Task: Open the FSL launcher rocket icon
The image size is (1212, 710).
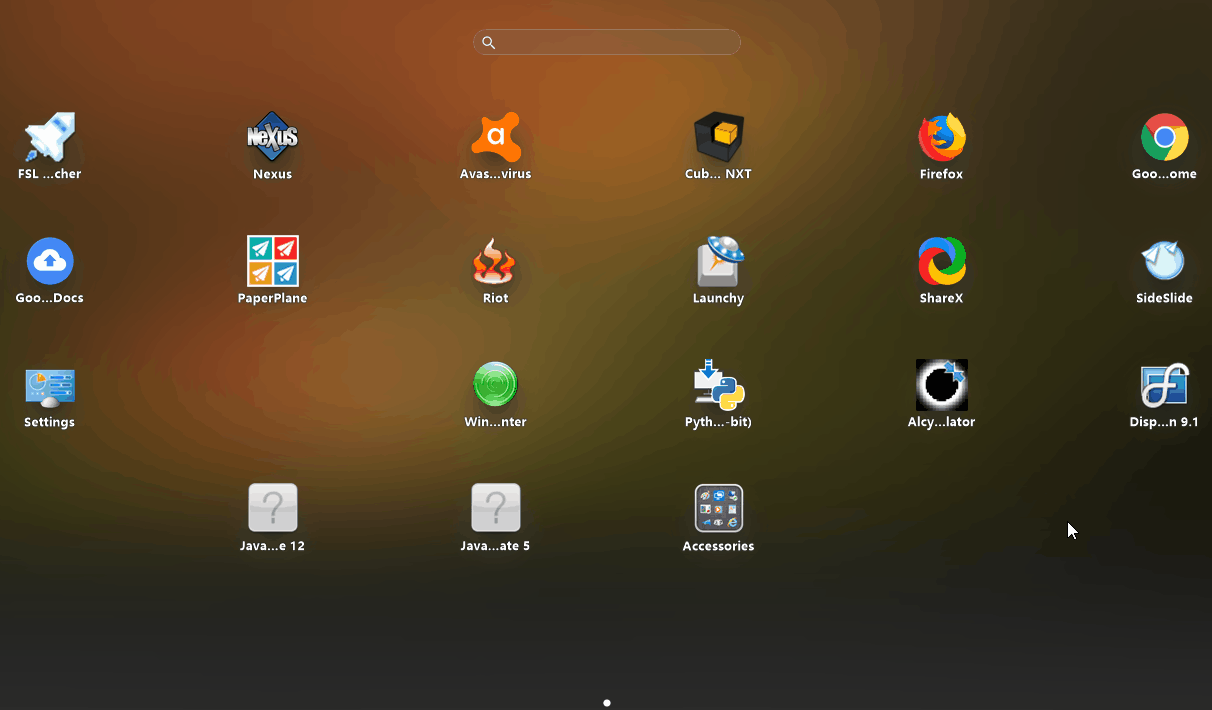Action: (x=50, y=137)
